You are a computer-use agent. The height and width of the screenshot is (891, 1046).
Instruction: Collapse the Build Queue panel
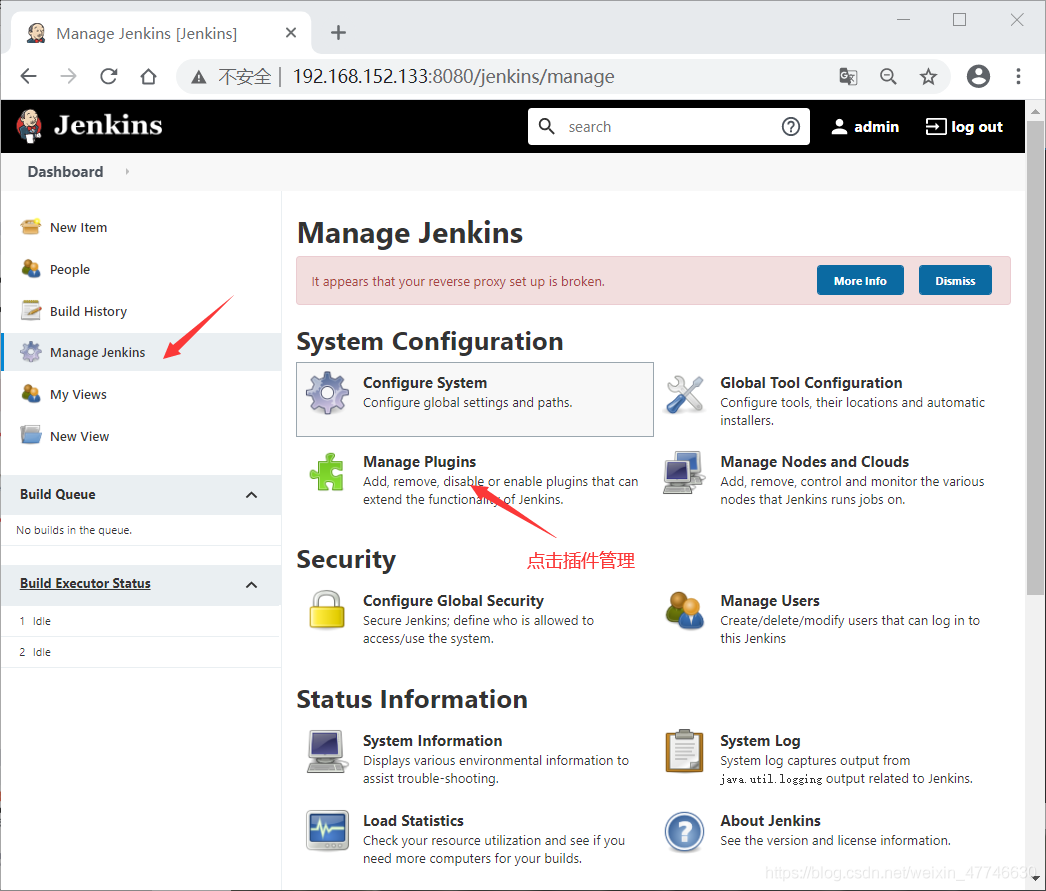point(251,495)
